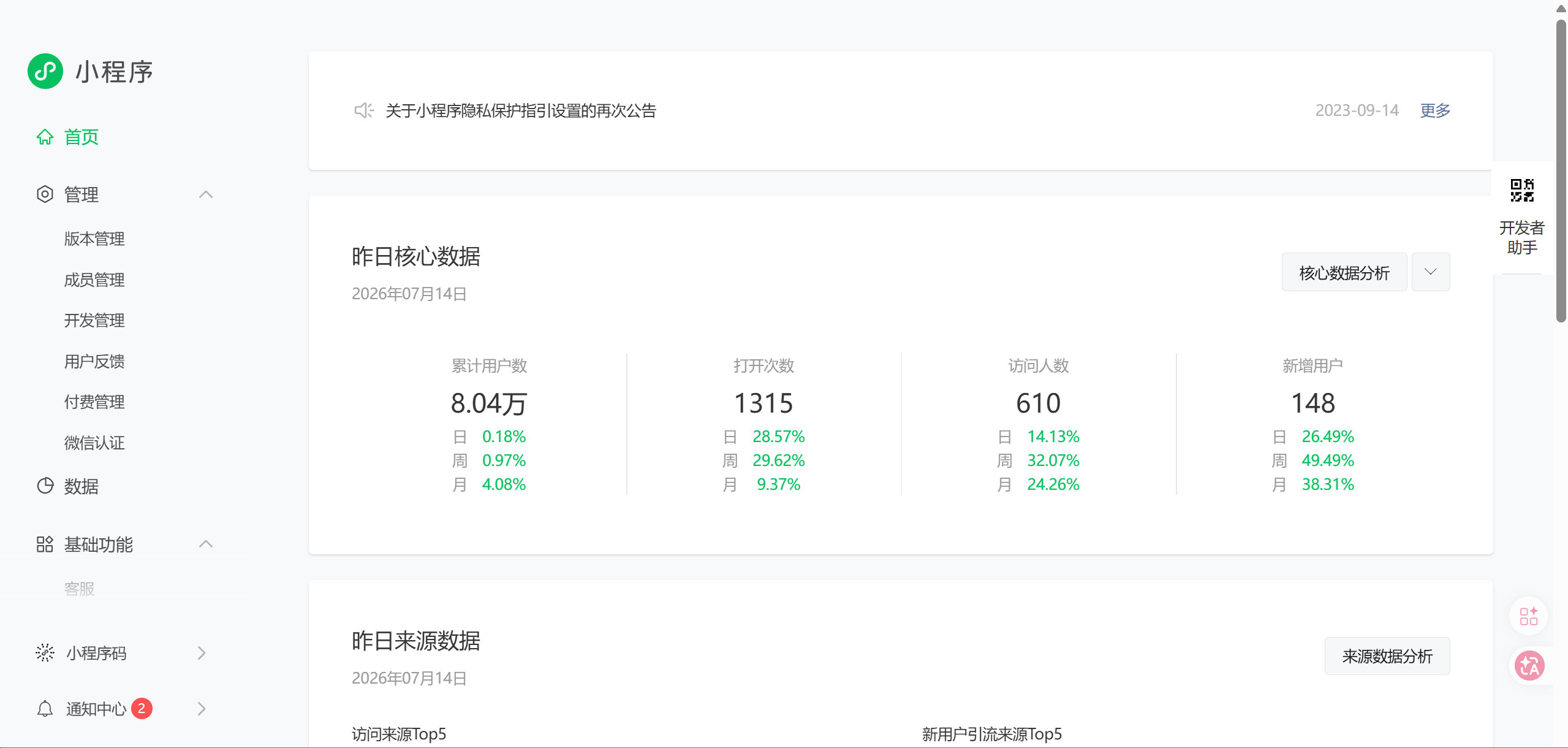Screen dimensions: 1568x748
Task: Click the 来源数据分析 button
Action: click(1387, 656)
